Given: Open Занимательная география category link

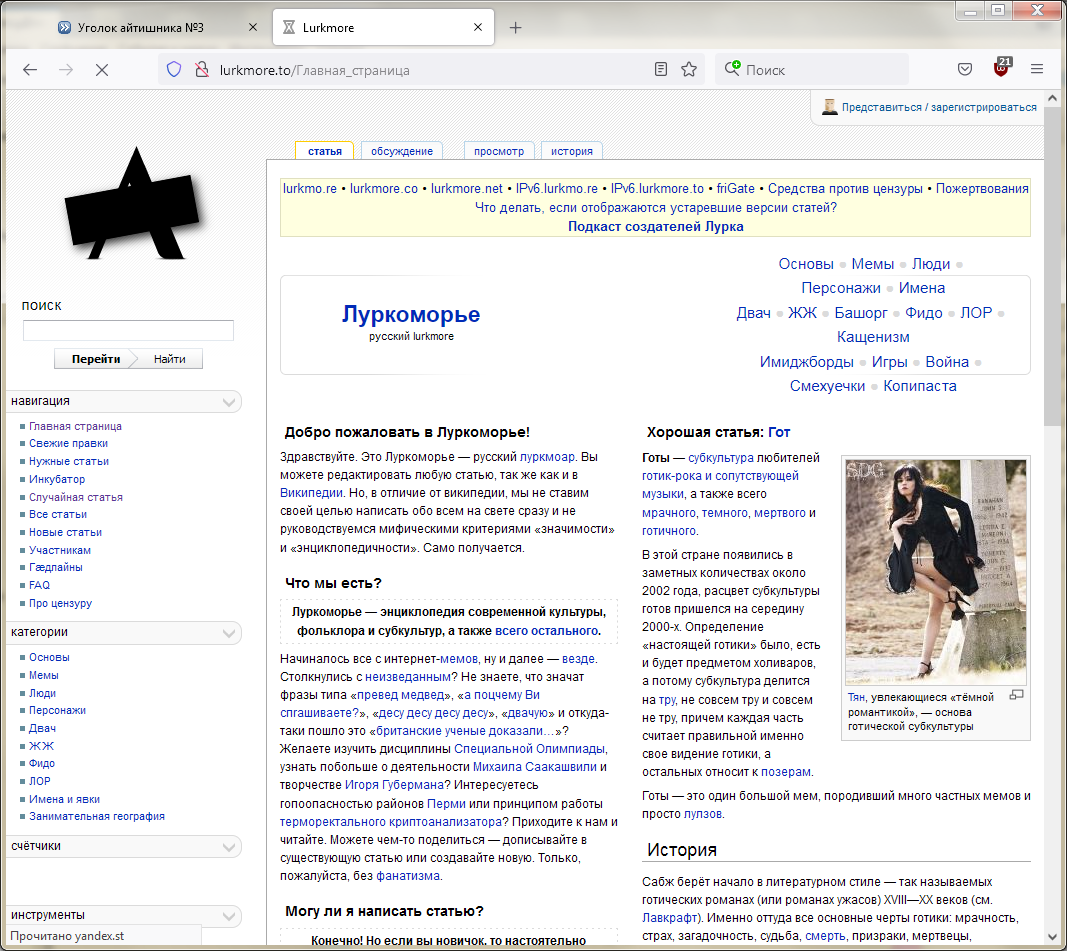Looking at the screenshot, I should 97,816.
